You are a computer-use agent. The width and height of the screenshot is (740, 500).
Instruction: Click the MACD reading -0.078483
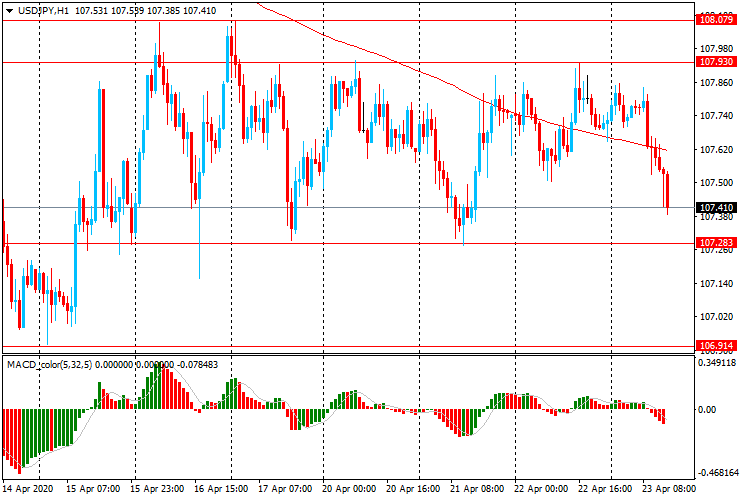pos(197,364)
